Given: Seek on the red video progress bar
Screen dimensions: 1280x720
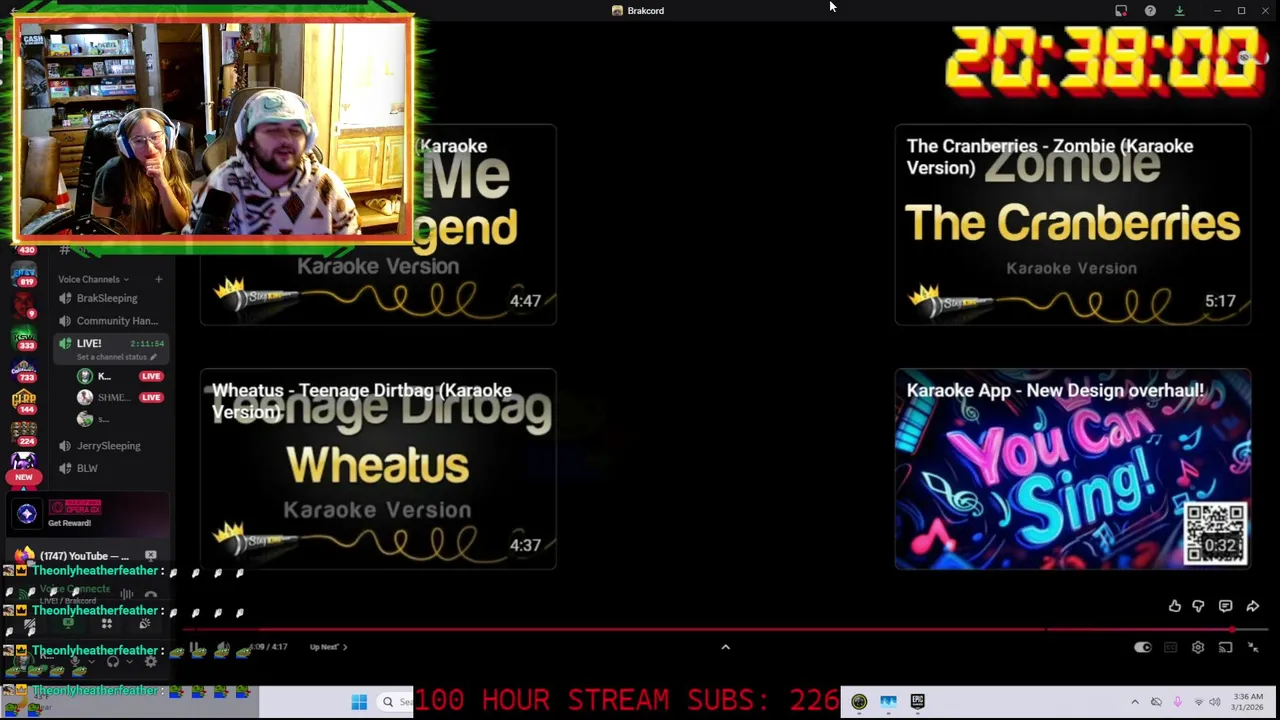Looking at the screenshot, I should [x=725, y=630].
